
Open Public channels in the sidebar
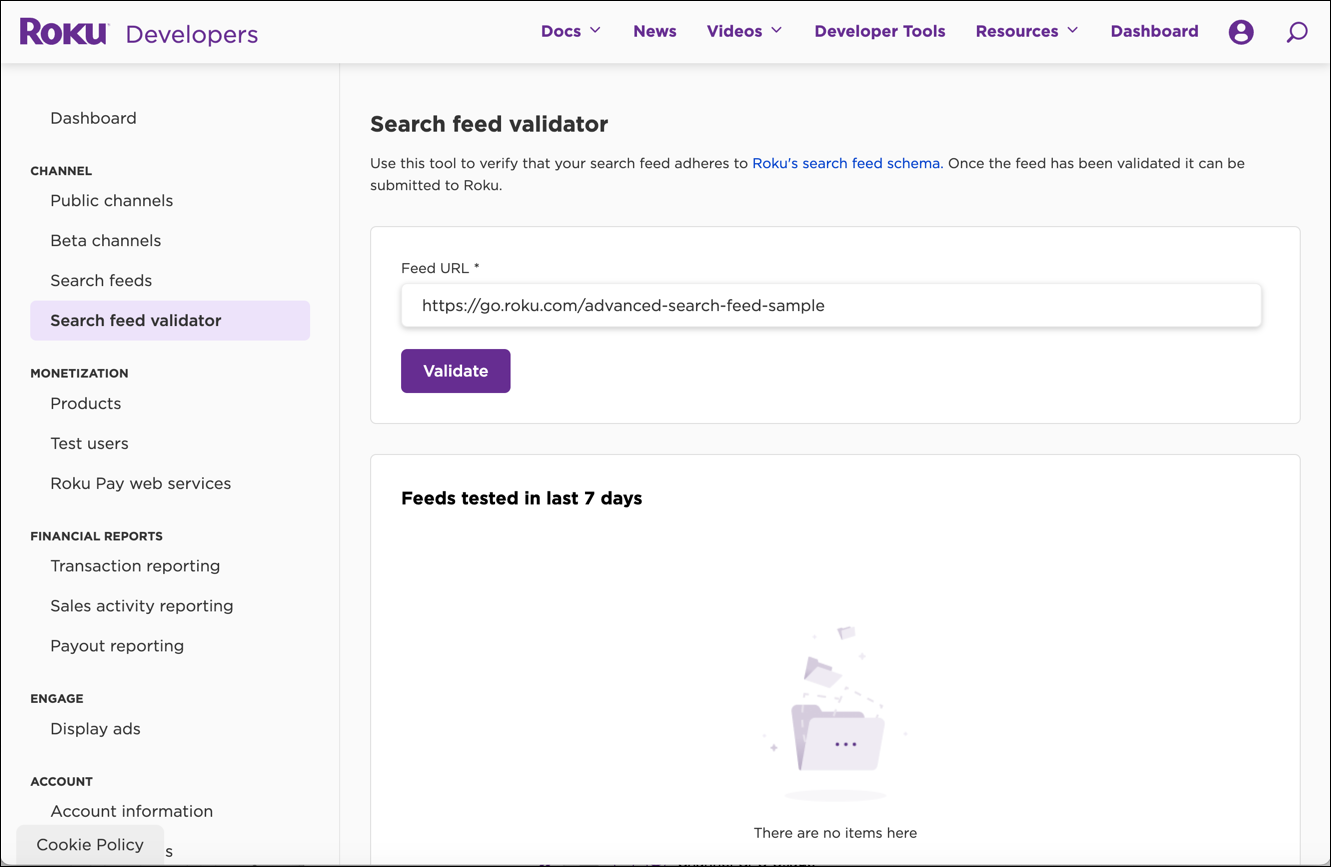(x=111, y=200)
